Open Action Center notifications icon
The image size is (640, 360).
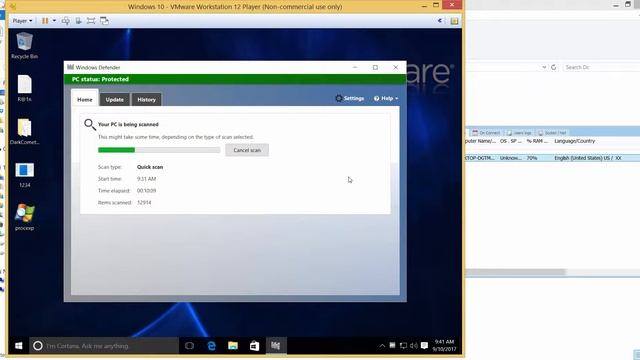(x=424, y=346)
